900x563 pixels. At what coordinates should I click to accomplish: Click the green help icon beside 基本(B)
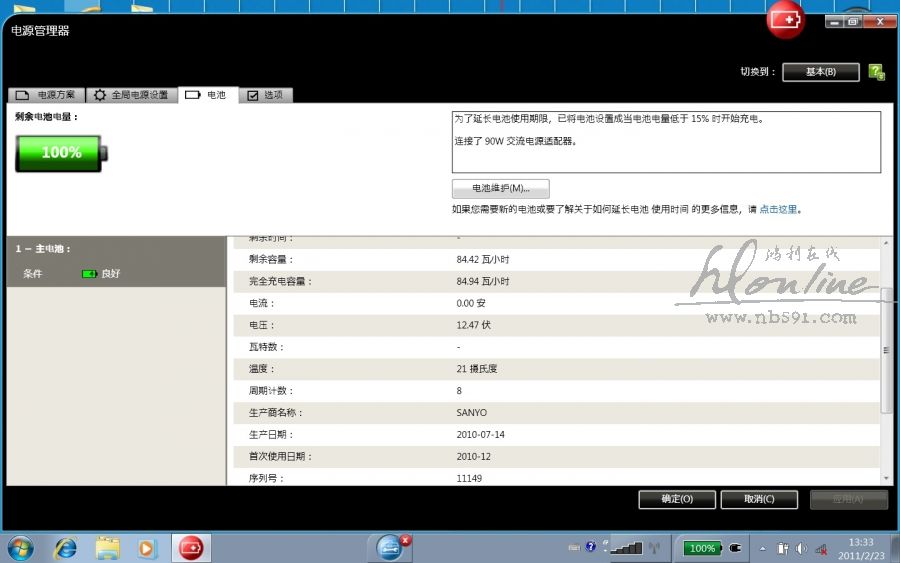pyautogui.click(x=876, y=72)
